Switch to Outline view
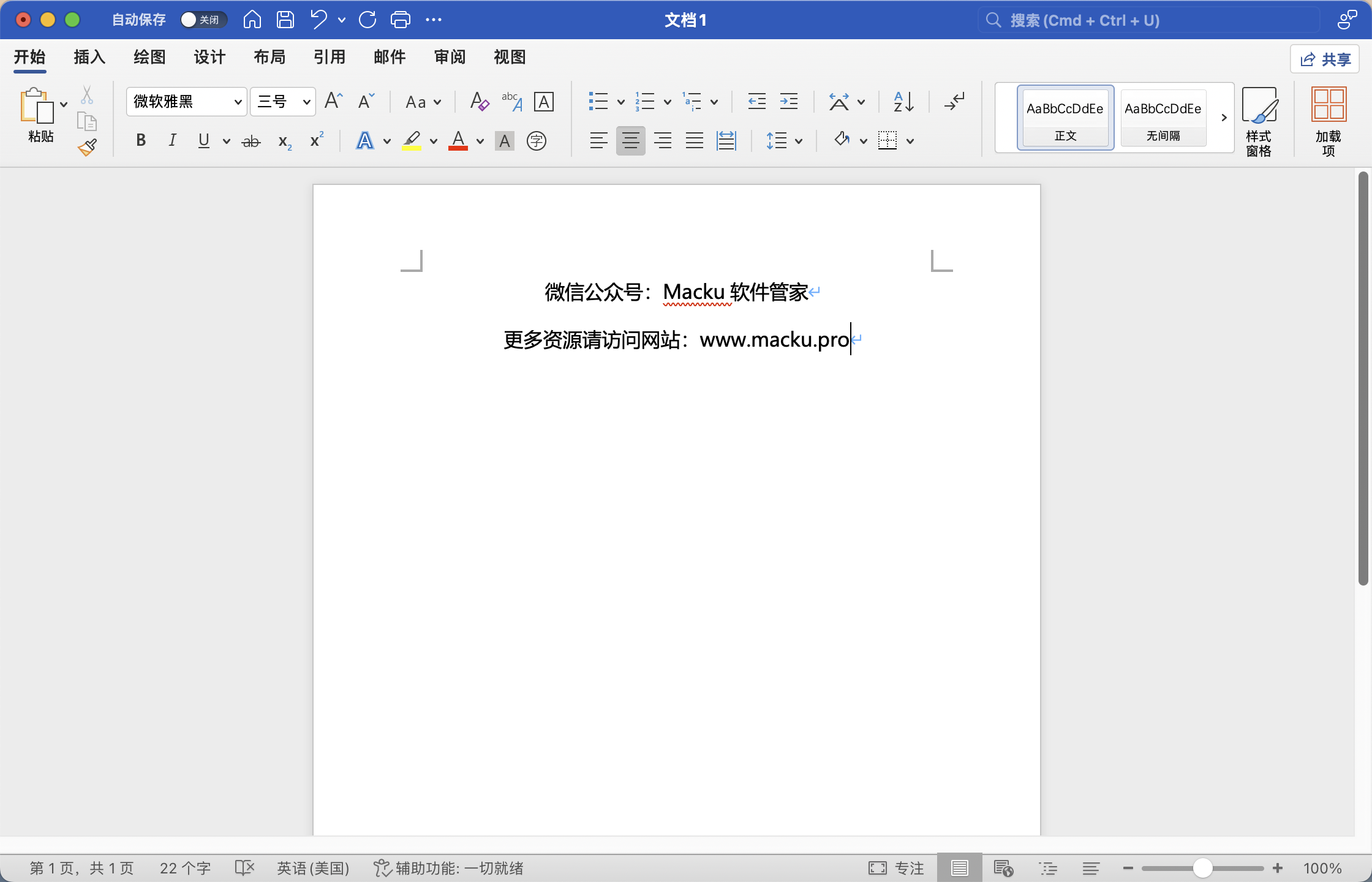 pyautogui.click(x=1048, y=868)
